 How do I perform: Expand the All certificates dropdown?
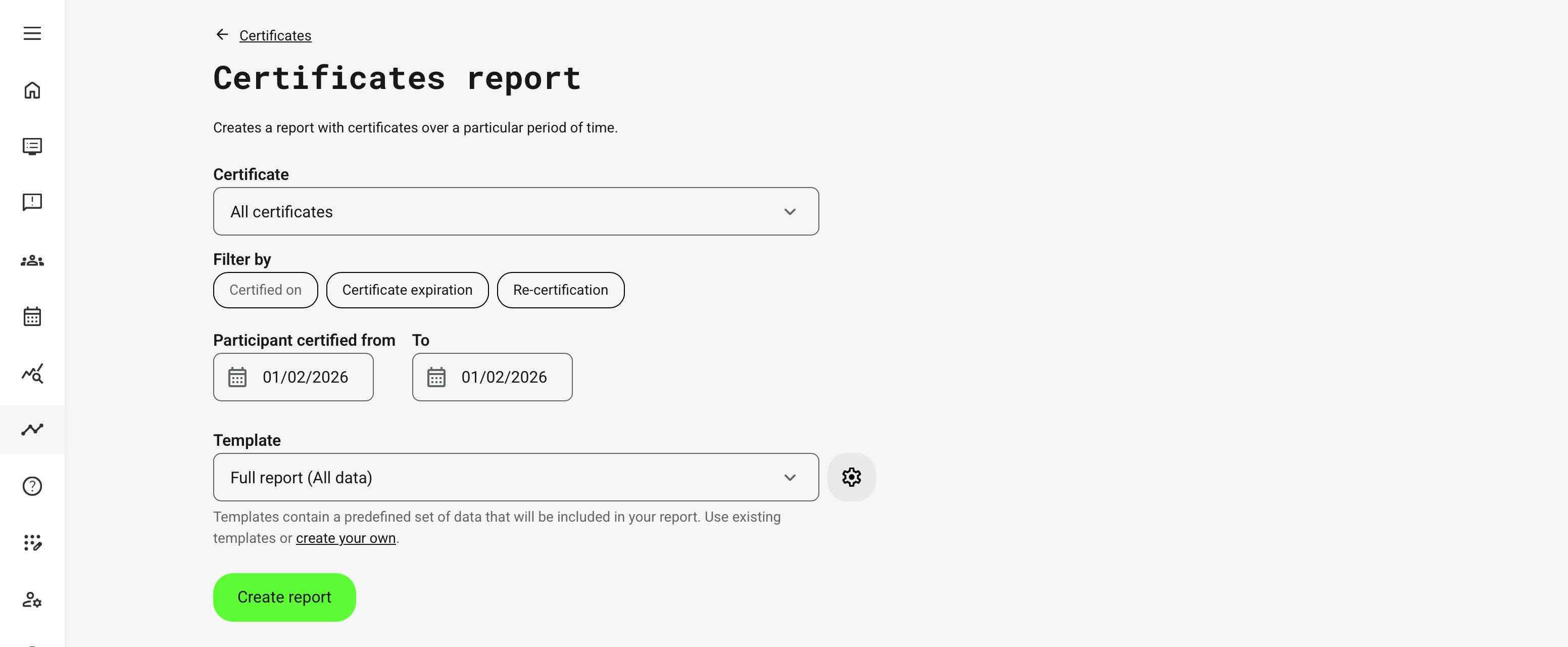516,211
